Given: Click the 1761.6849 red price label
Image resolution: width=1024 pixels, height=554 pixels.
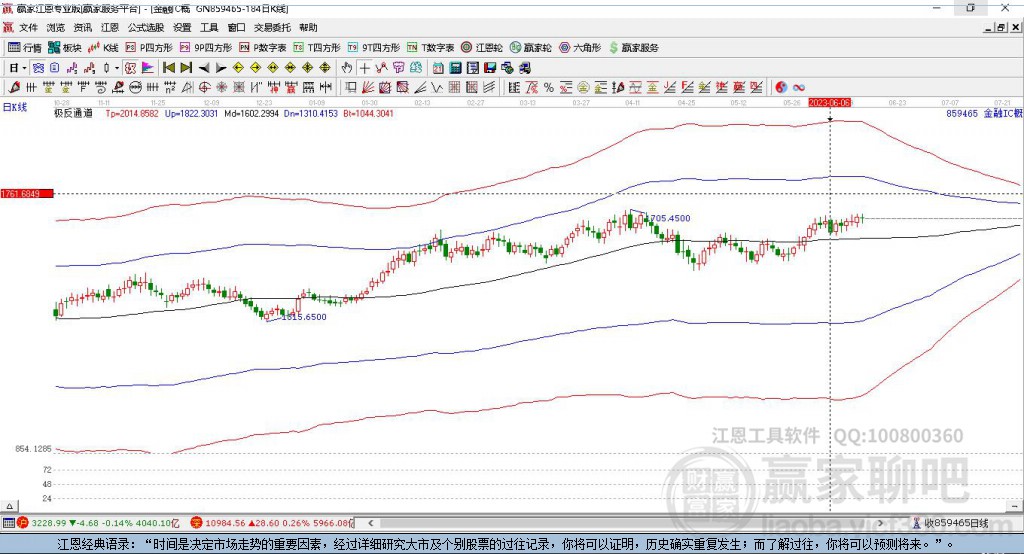Looking at the screenshot, I should point(26,193).
